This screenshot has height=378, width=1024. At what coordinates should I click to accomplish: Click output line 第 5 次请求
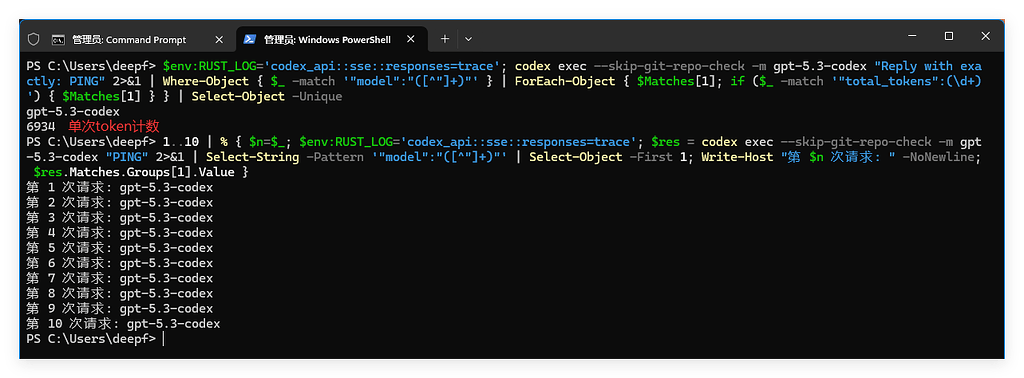coord(120,248)
